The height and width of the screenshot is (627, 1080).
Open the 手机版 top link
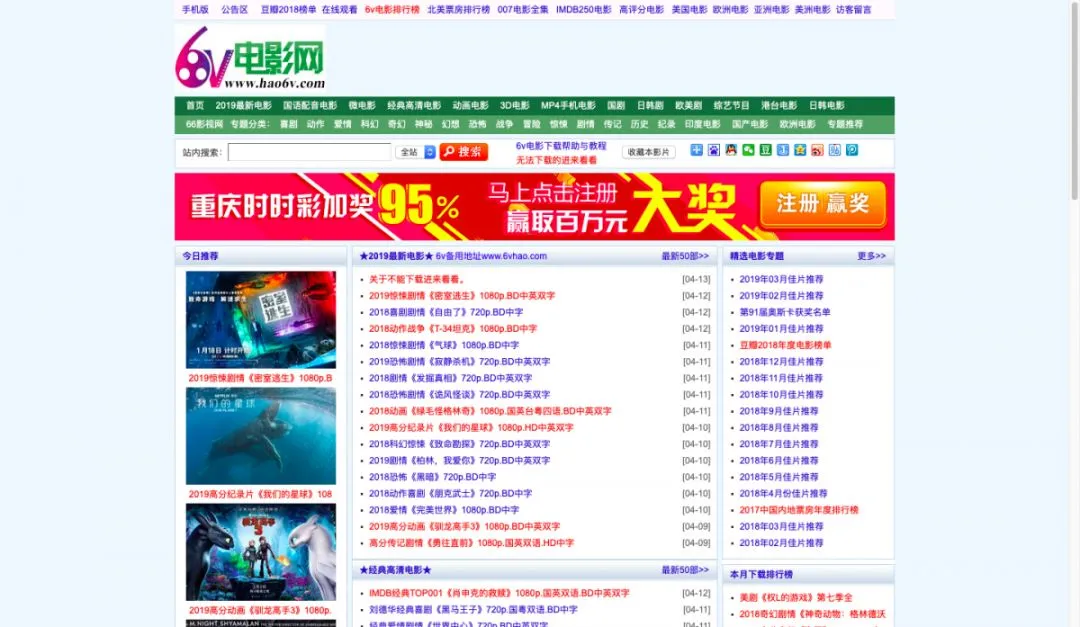[x=195, y=10]
